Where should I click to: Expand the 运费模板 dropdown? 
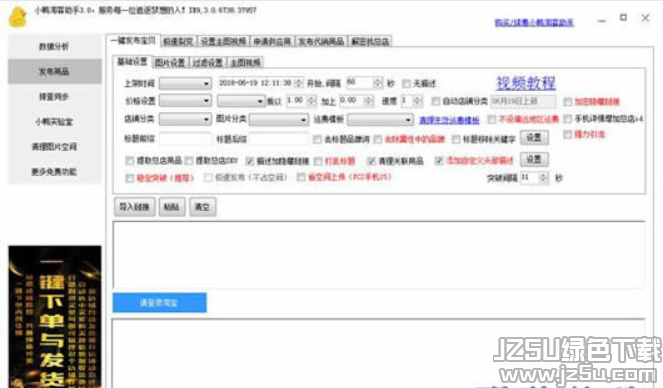click(x=380, y=120)
